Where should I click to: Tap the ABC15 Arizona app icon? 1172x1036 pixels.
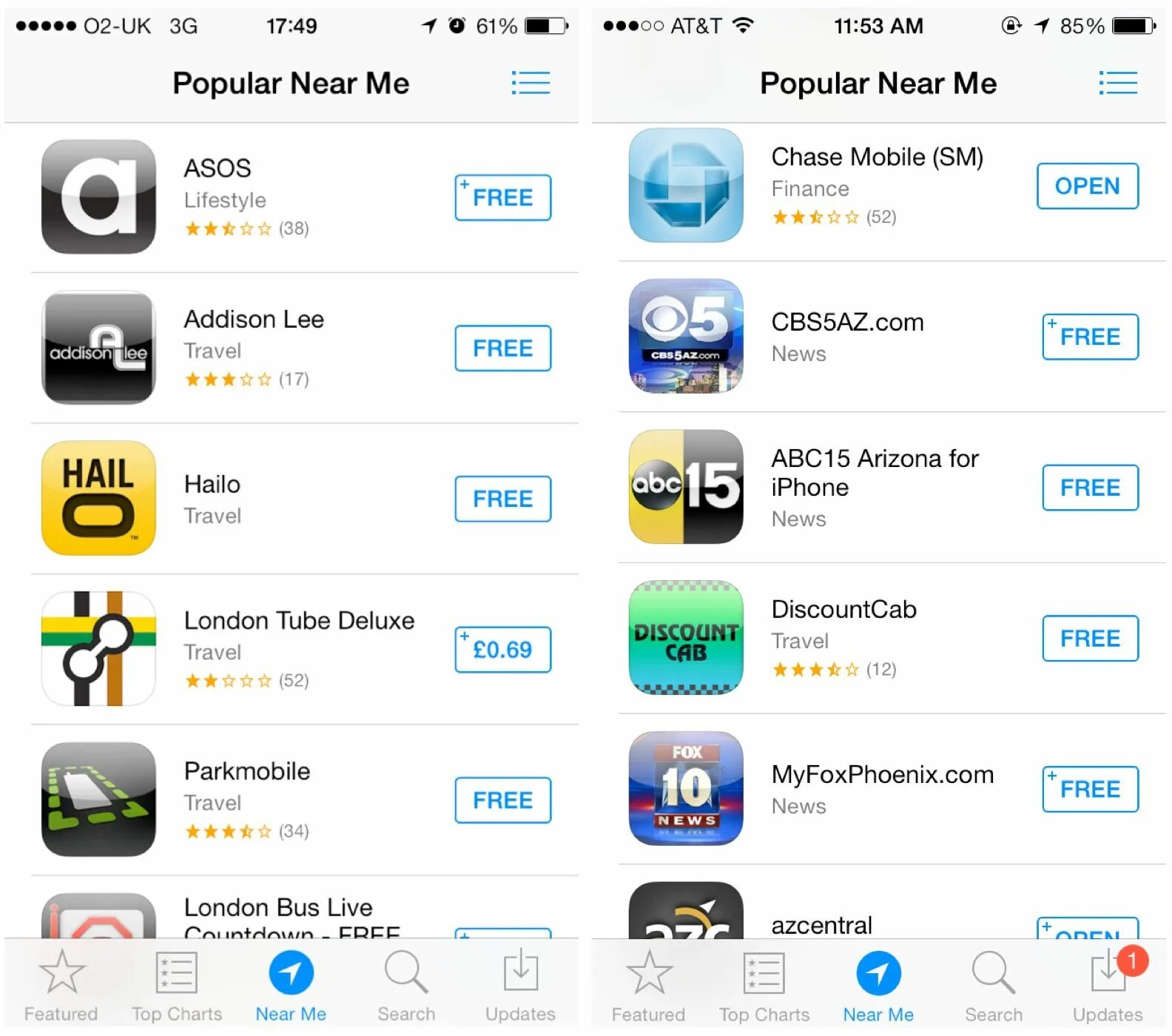[x=686, y=487]
